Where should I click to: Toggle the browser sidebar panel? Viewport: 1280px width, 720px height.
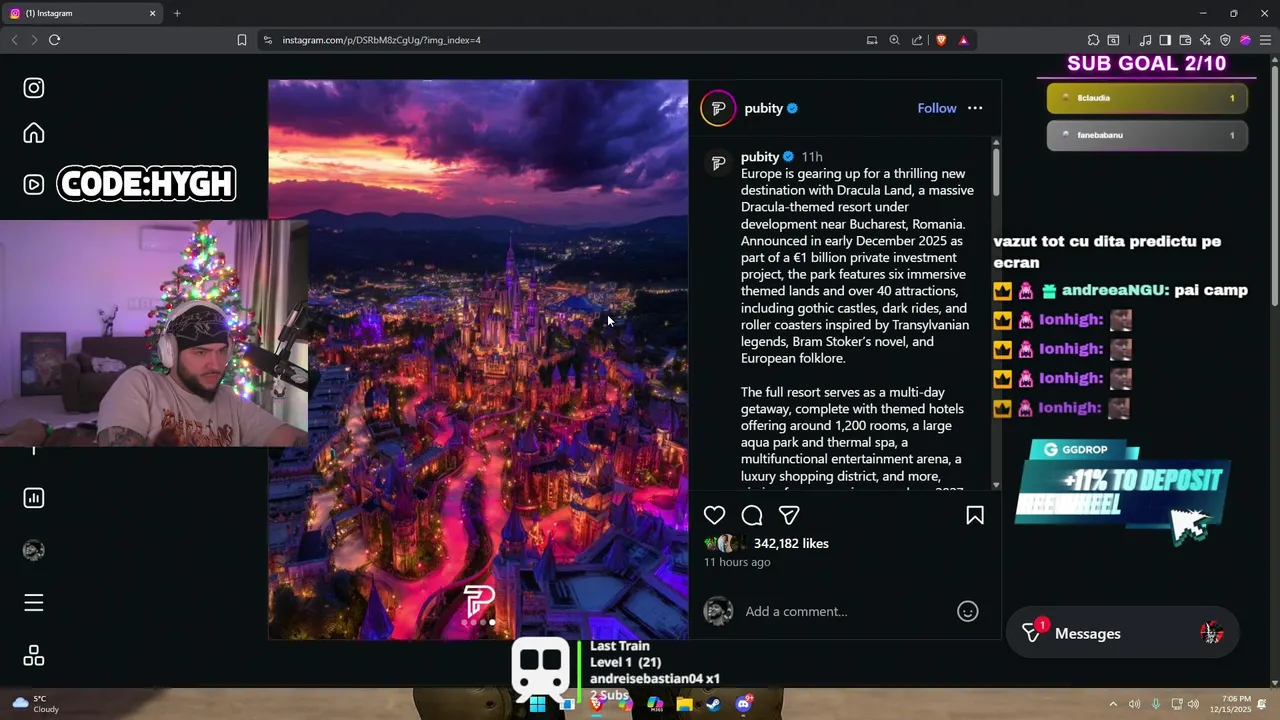click(1165, 40)
